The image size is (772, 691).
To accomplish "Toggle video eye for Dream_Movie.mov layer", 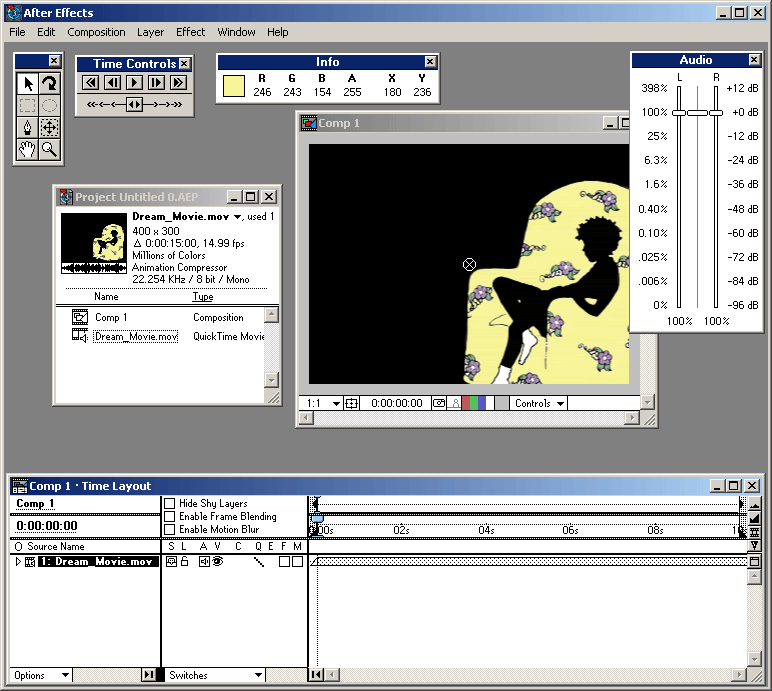I will point(215,562).
